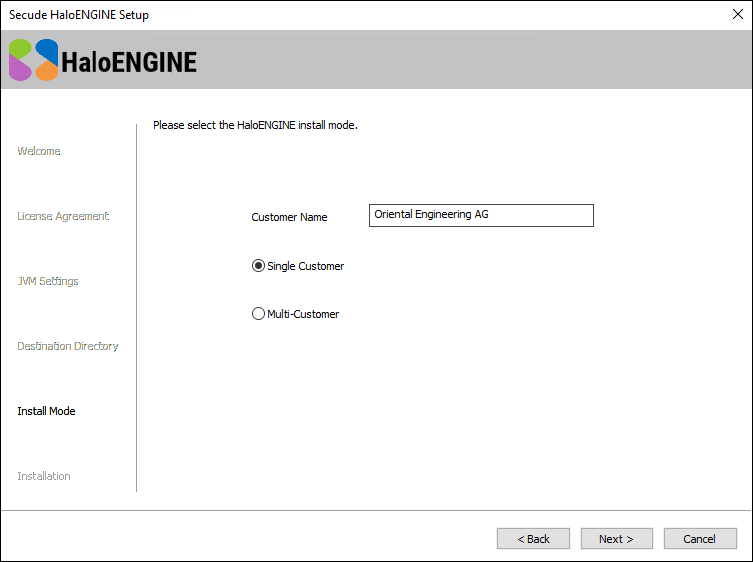
Task: Cancel the HaloENGINE setup
Action: point(699,539)
